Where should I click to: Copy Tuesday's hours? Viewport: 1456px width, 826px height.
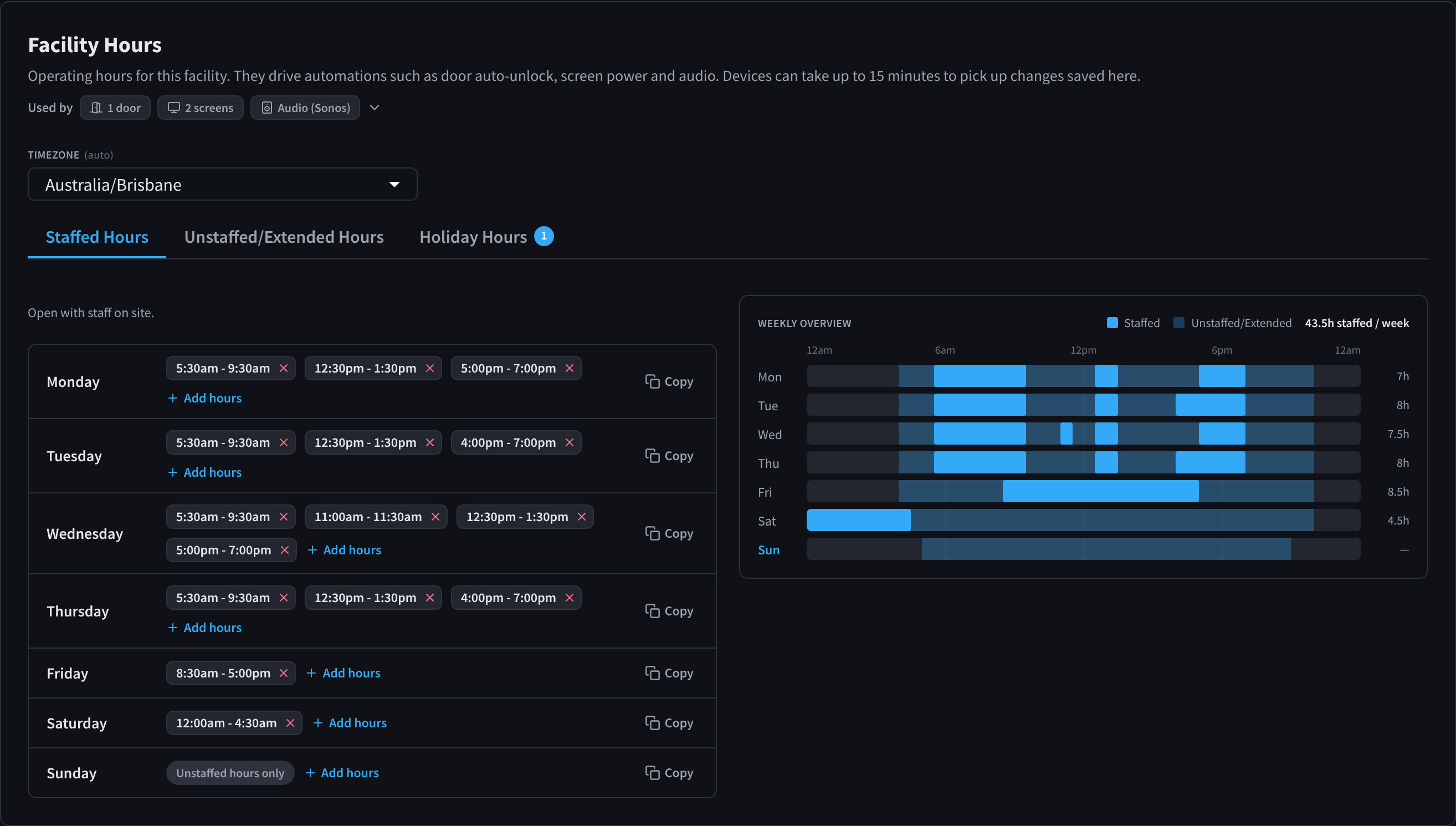669,456
